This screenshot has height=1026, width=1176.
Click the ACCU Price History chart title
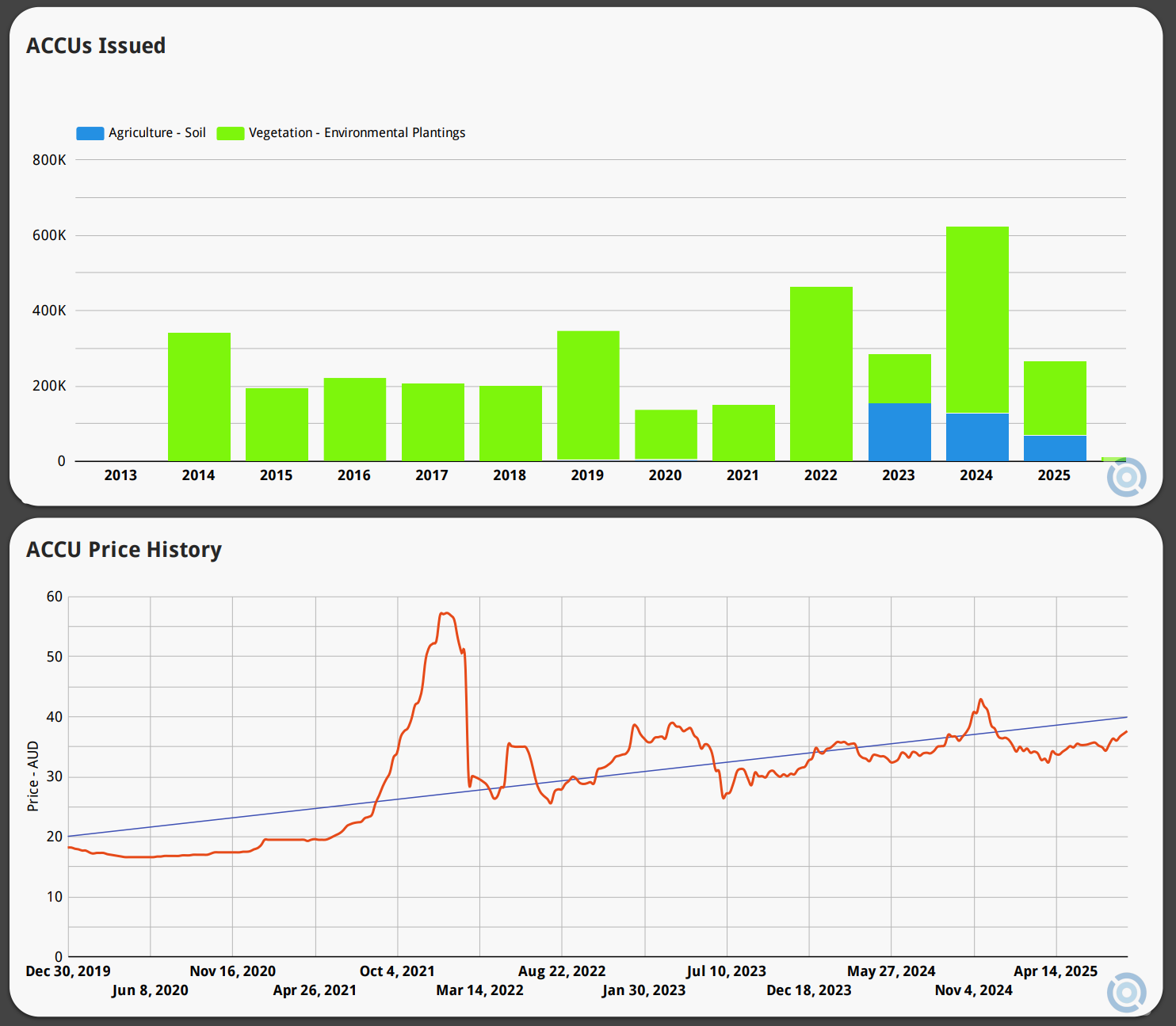click(124, 550)
